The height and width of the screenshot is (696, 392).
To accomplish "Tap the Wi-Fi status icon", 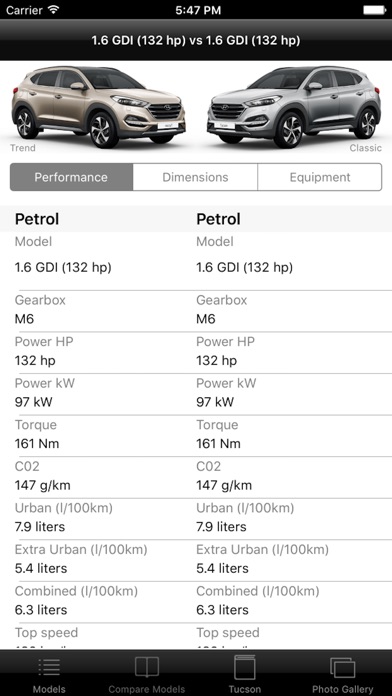I will click(x=54, y=10).
